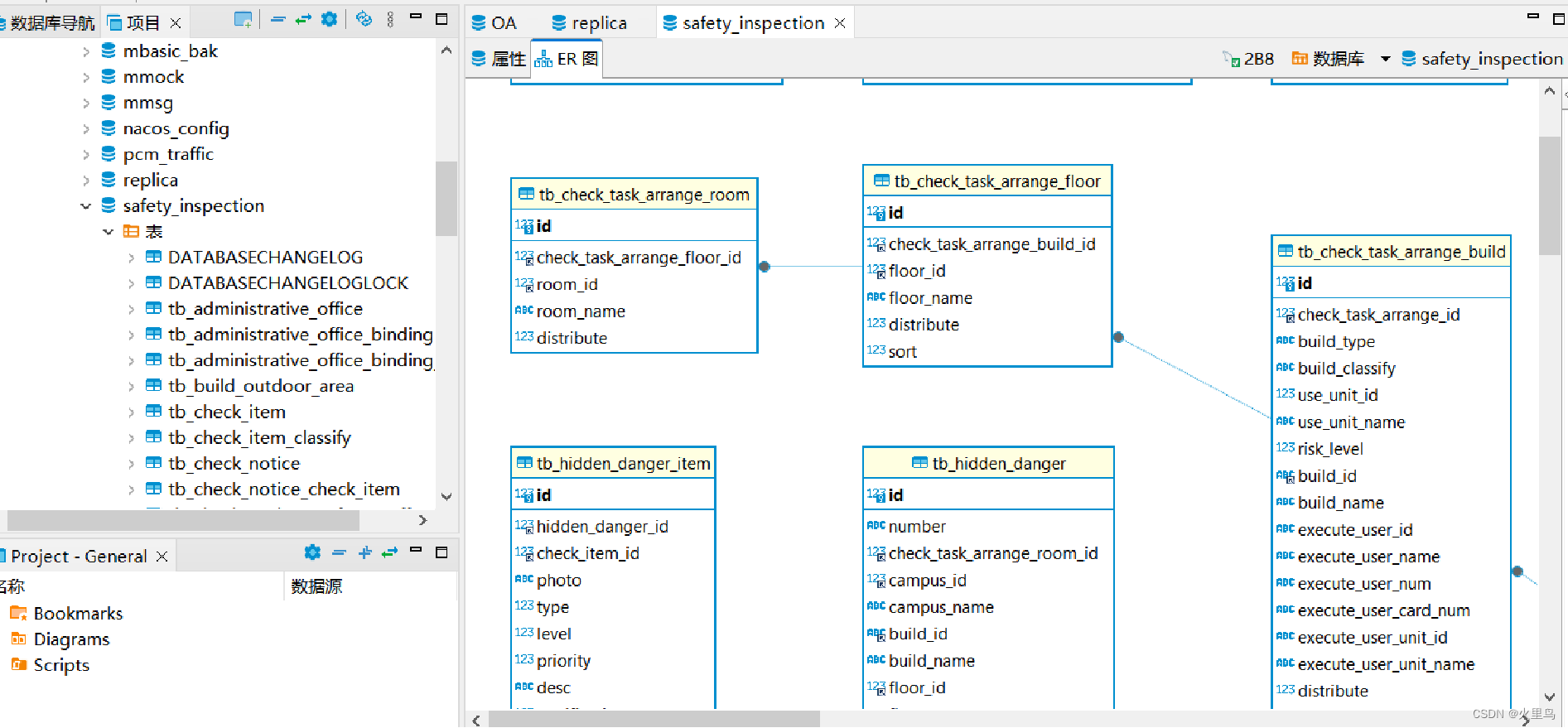The width and height of the screenshot is (1568, 728).
Task: Open the OA editor tab
Action: click(x=494, y=23)
